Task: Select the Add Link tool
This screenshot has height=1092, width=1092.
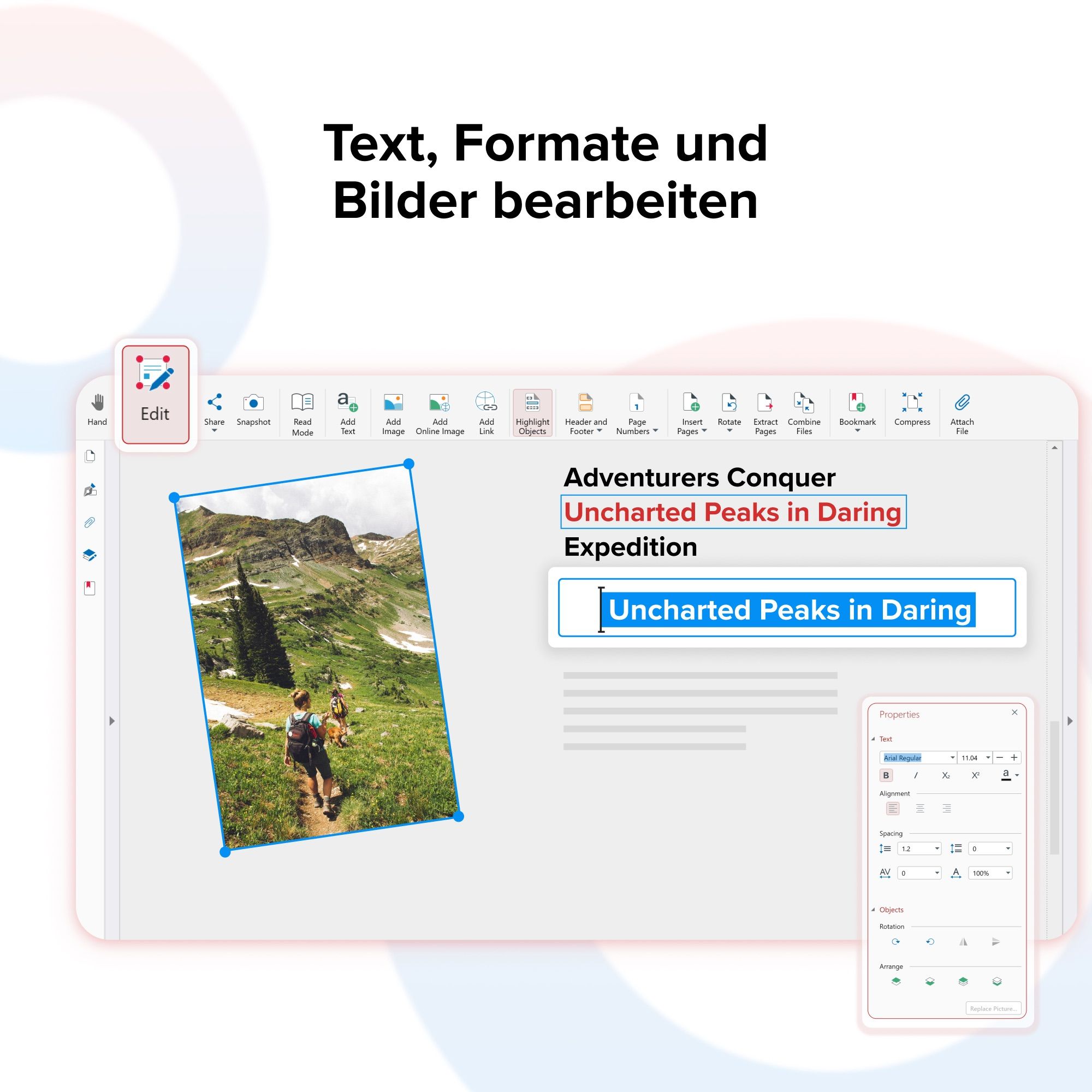Action: click(486, 403)
